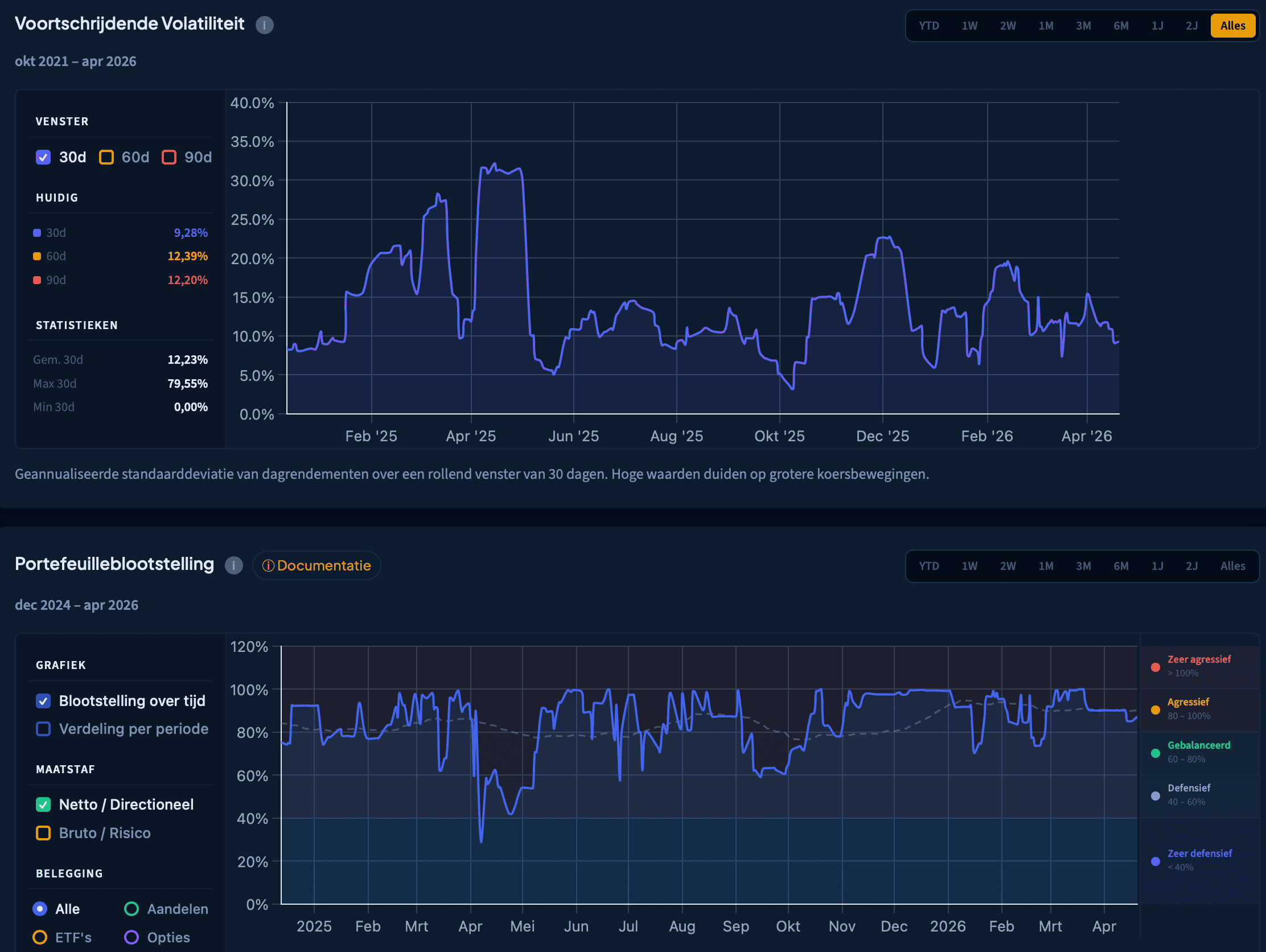
Task: Click info icon beside Portefeuilleblootstelling
Action: click(233, 565)
